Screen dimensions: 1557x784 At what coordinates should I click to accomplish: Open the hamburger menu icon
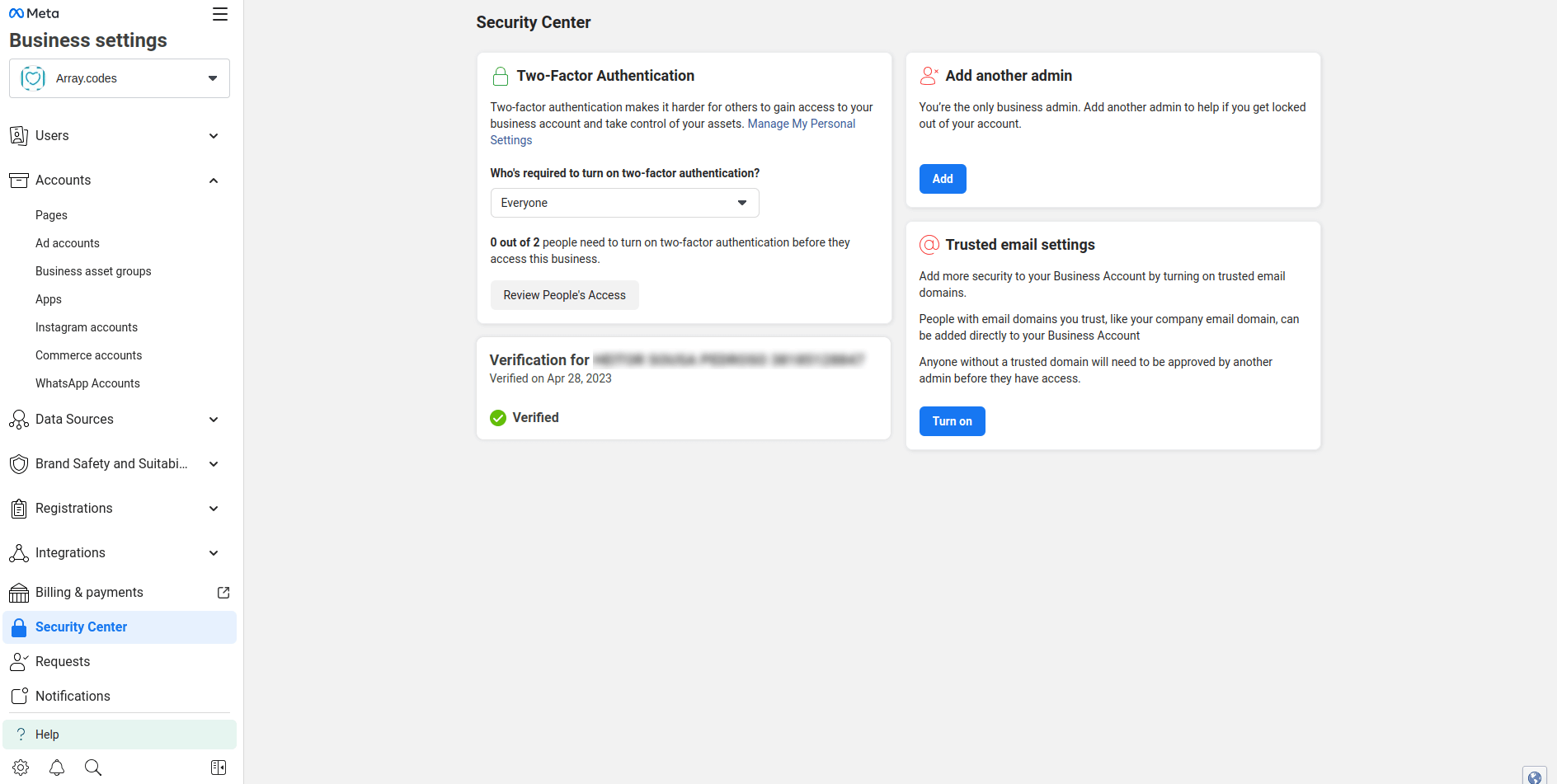[220, 14]
